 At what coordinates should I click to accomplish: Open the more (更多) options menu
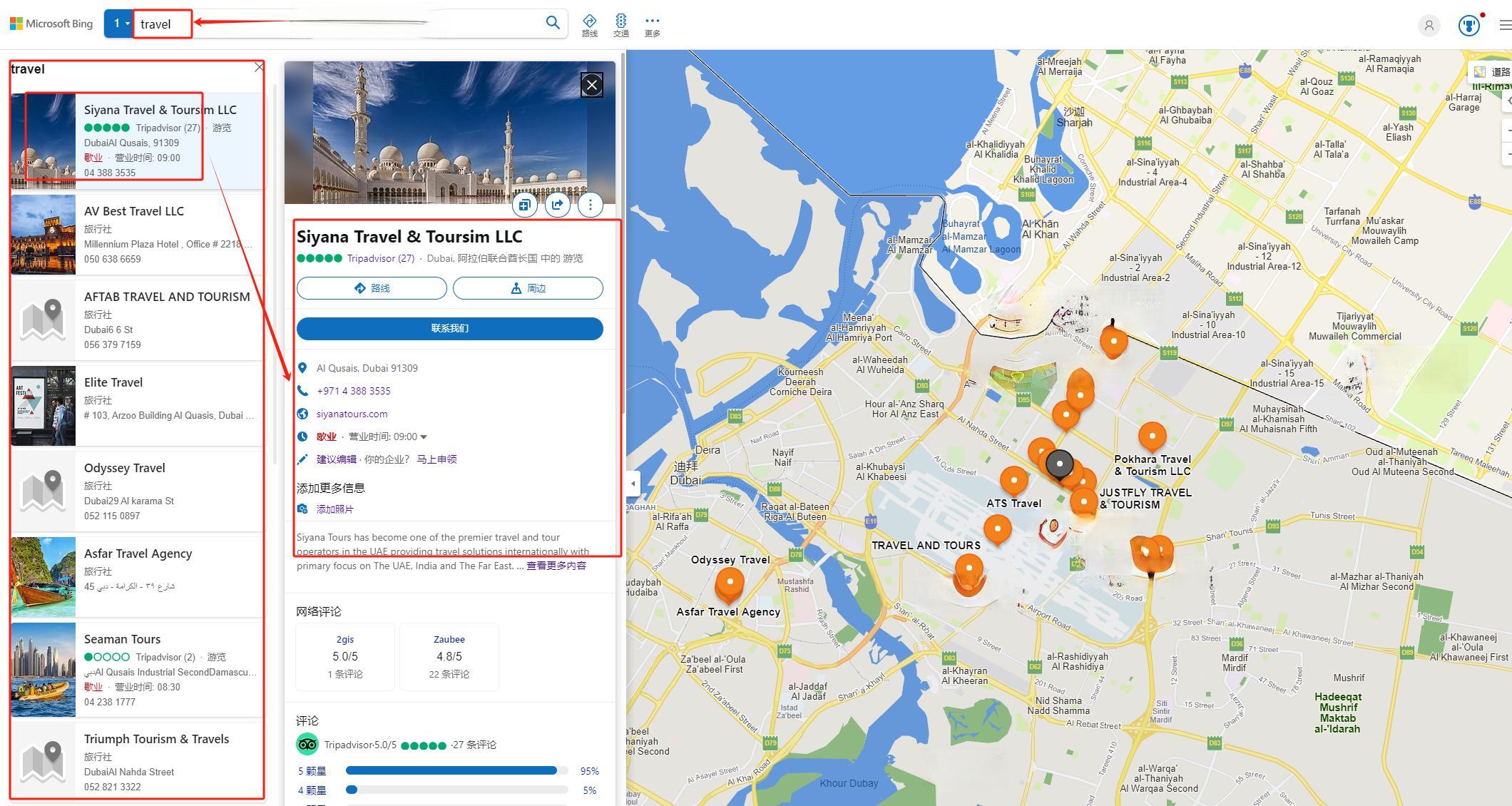click(x=652, y=25)
